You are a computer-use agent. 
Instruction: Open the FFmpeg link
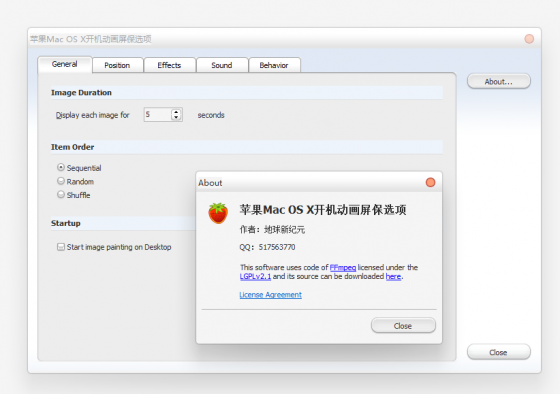pos(343,268)
